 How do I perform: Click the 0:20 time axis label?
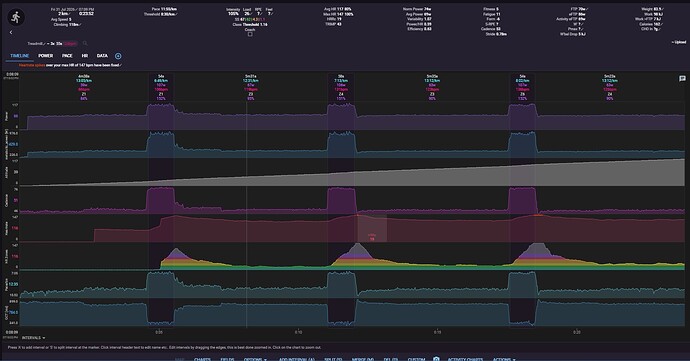[x=576, y=332]
